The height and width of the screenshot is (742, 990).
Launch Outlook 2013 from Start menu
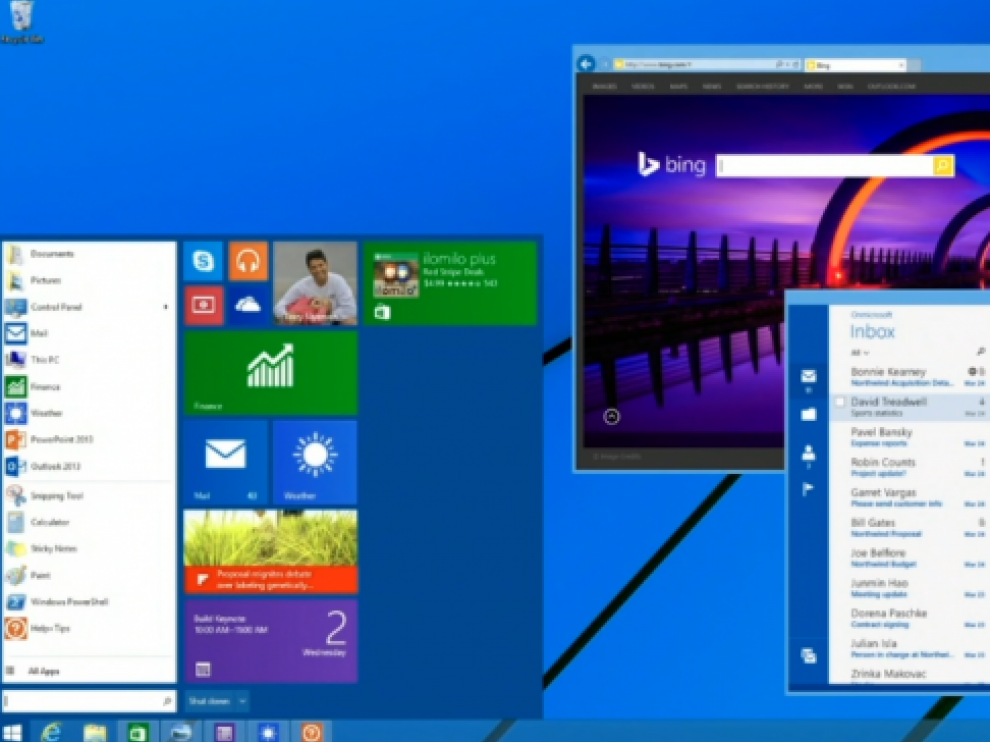click(x=88, y=466)
